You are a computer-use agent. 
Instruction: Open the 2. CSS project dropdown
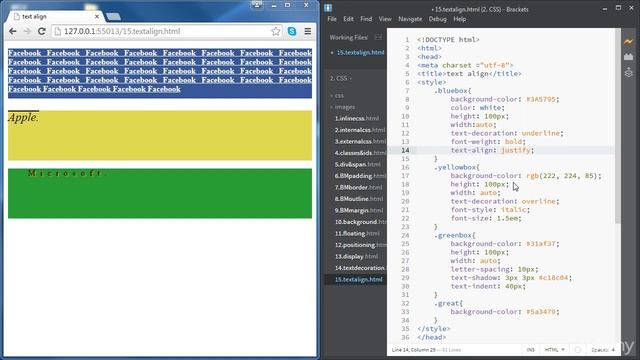[341, 78]
